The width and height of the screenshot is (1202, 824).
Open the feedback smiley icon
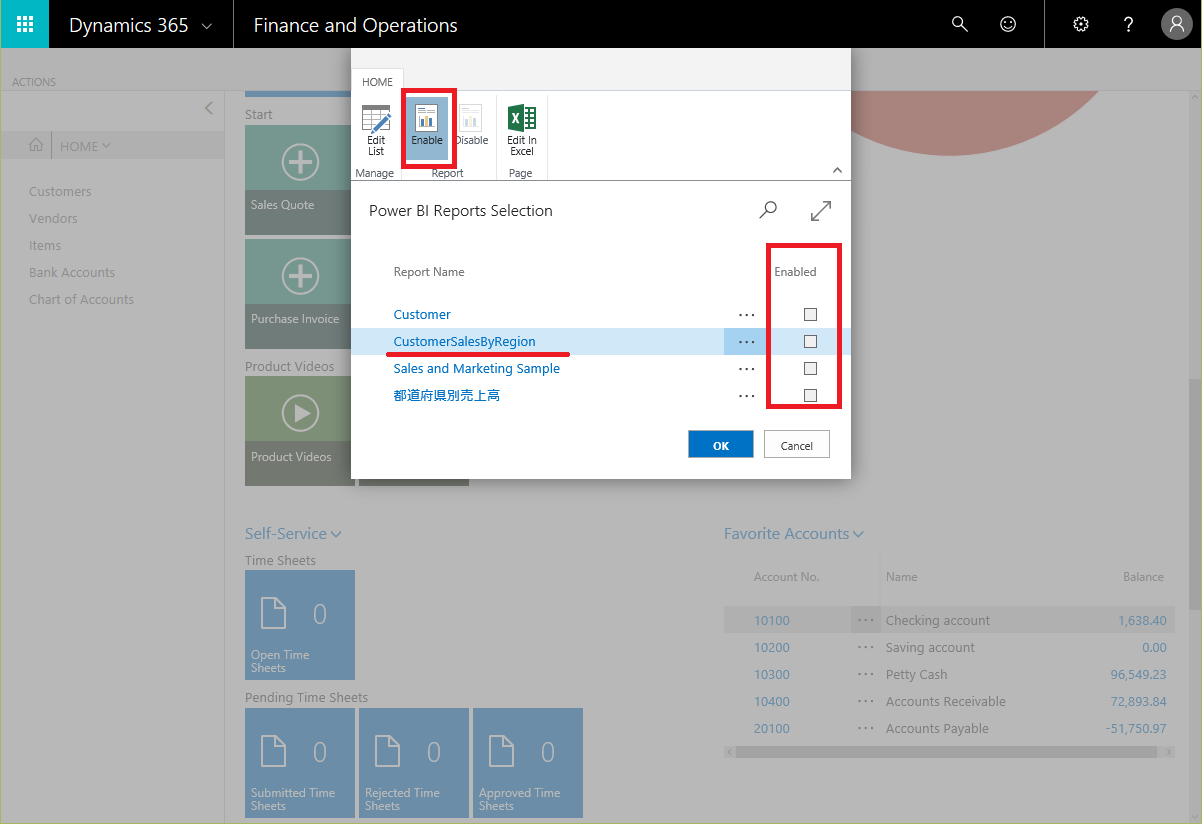[1008, 24]
